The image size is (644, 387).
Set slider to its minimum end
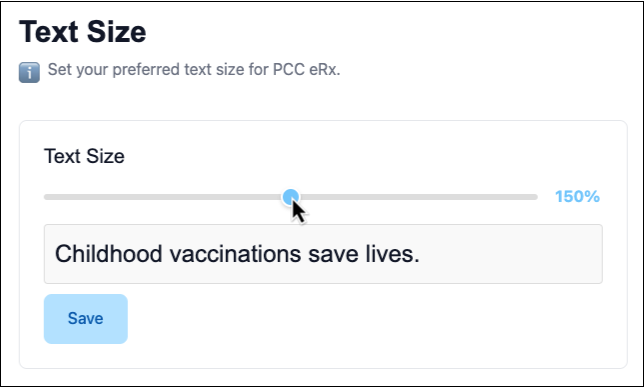point(45,197)
